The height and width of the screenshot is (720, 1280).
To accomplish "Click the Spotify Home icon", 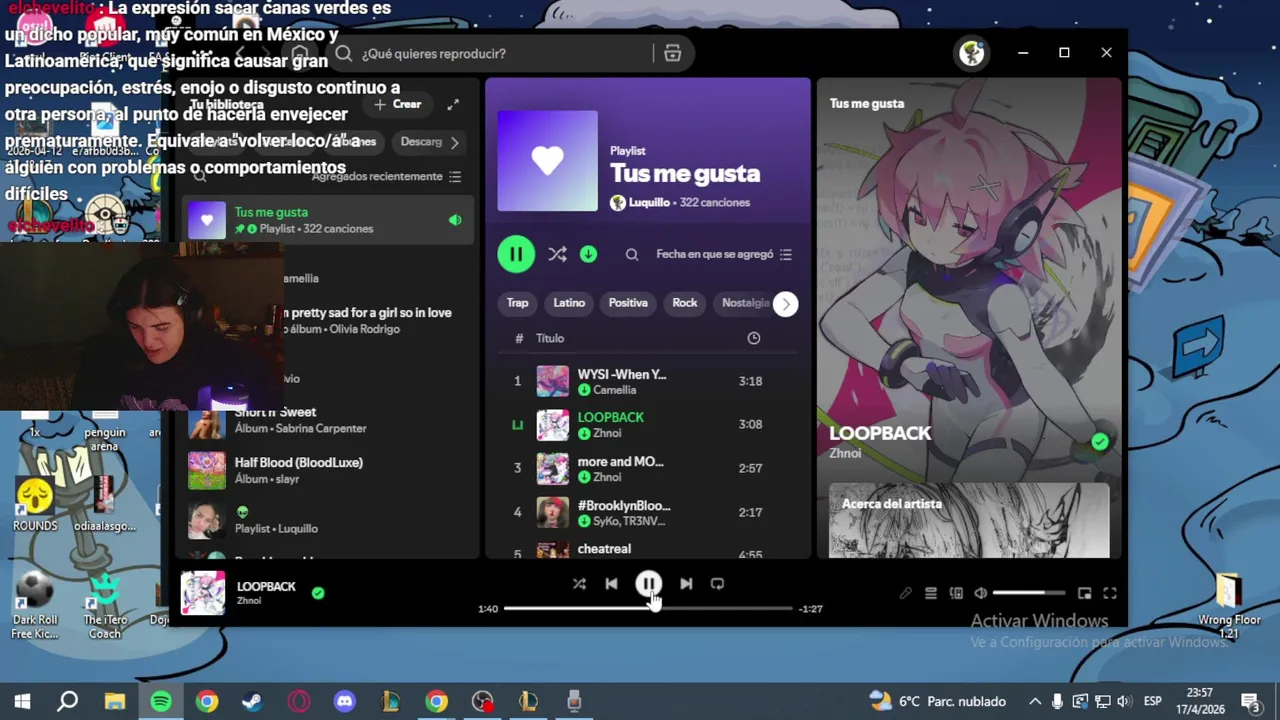I will 300,53.
